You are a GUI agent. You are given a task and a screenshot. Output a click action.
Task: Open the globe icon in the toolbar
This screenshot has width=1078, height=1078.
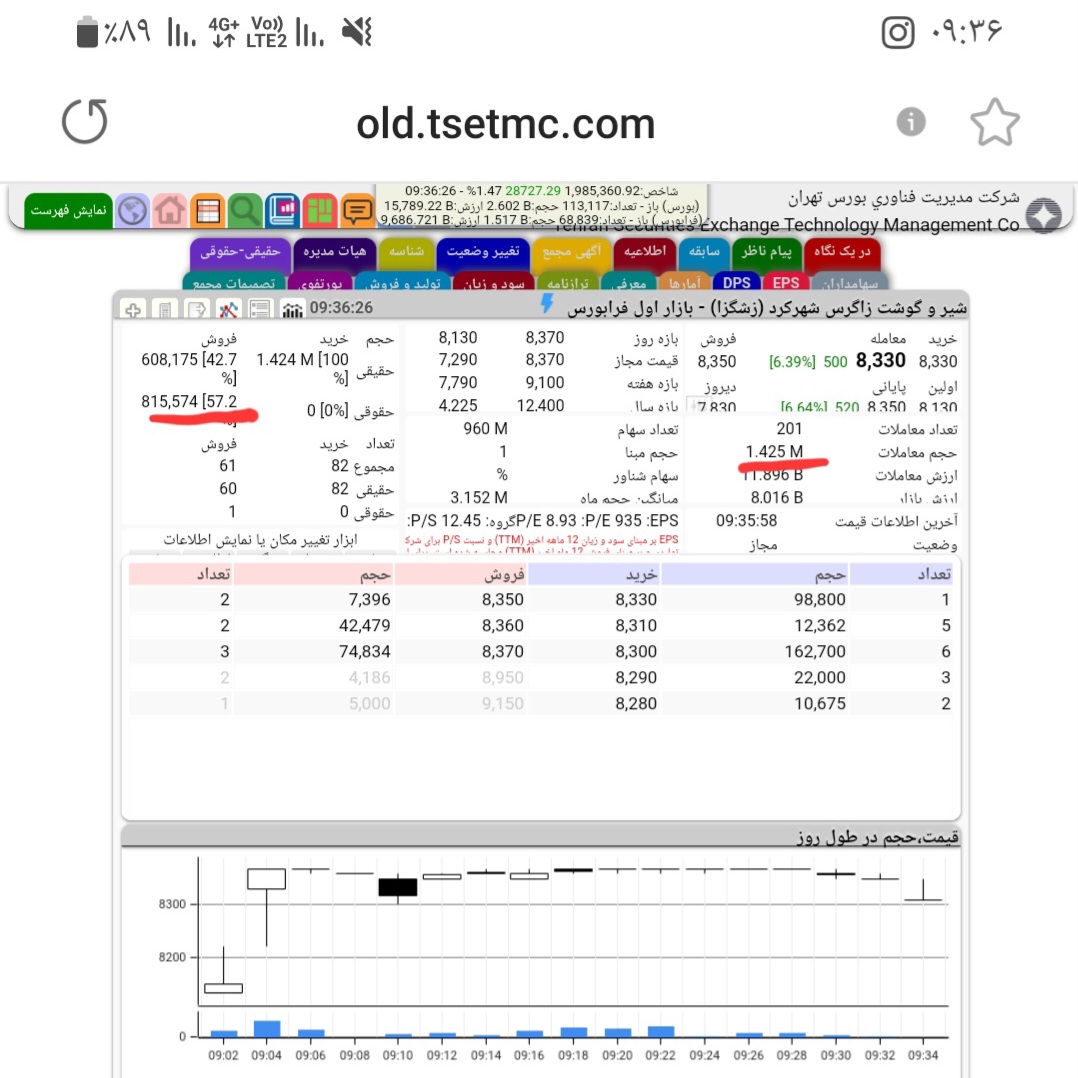(x=132, y=210)
